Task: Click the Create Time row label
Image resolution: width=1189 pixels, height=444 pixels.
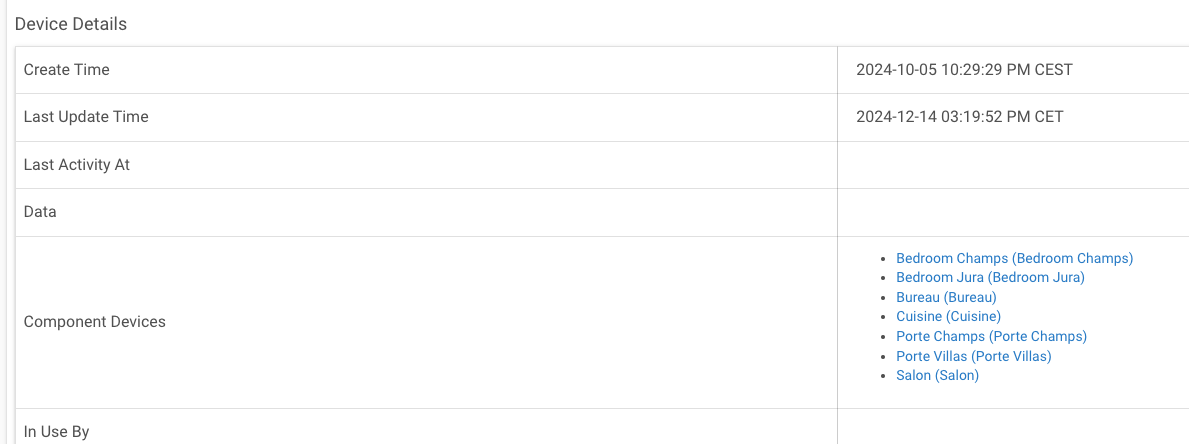Action: point(67,70)
